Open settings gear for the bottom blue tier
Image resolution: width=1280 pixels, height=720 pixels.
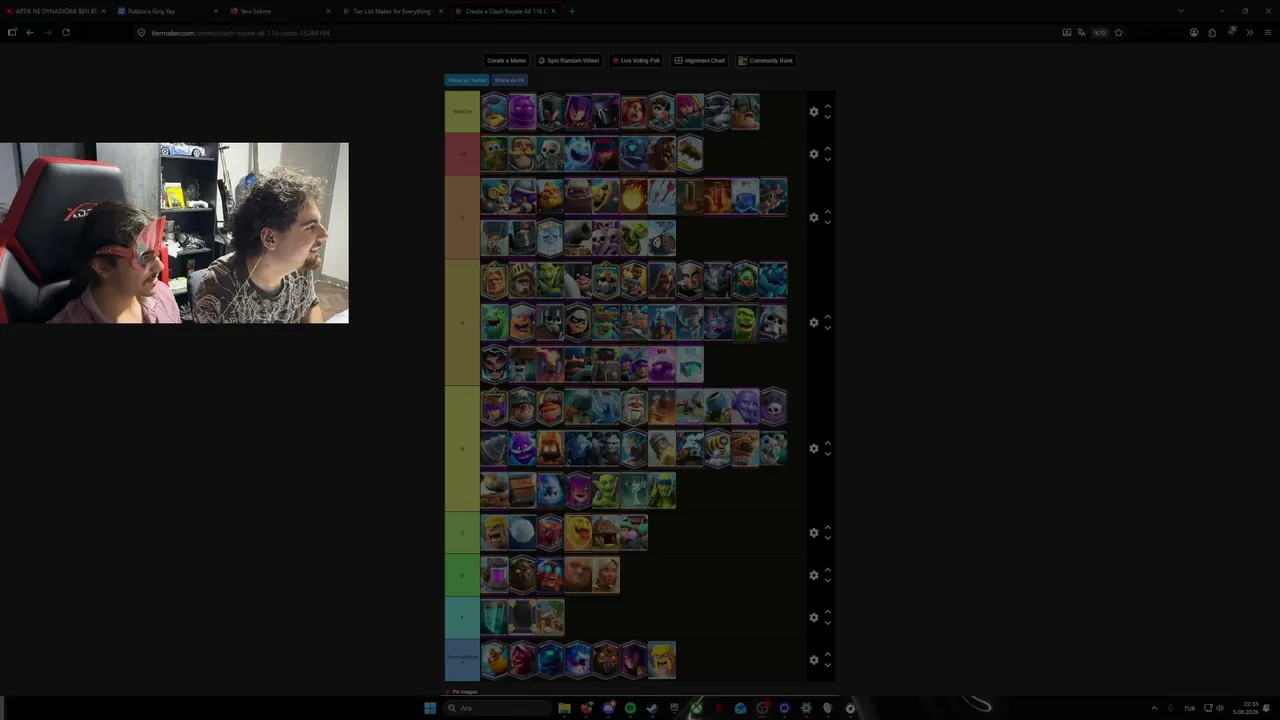pyautogui.click(x=813, y=660)
